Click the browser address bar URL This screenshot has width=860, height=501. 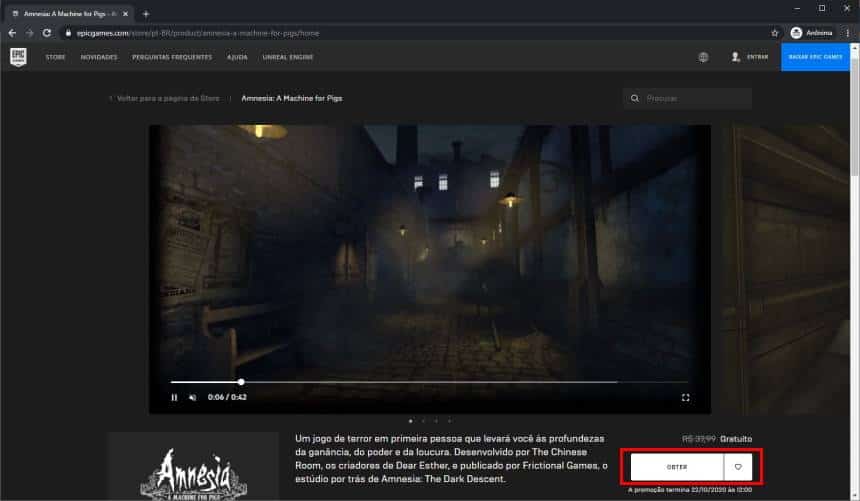click(x=197, y=33)
